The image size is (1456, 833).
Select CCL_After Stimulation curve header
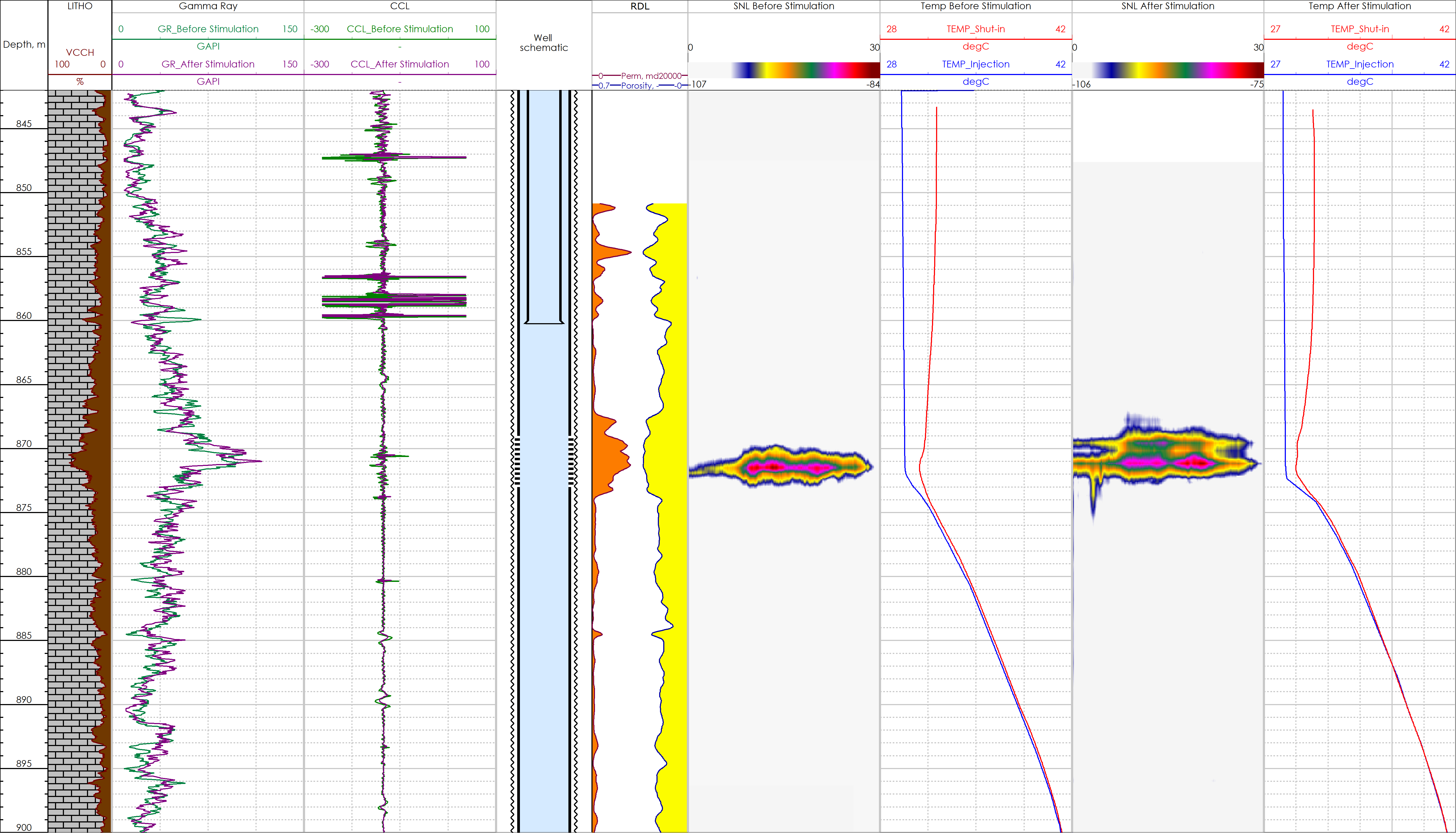(399, 64)
